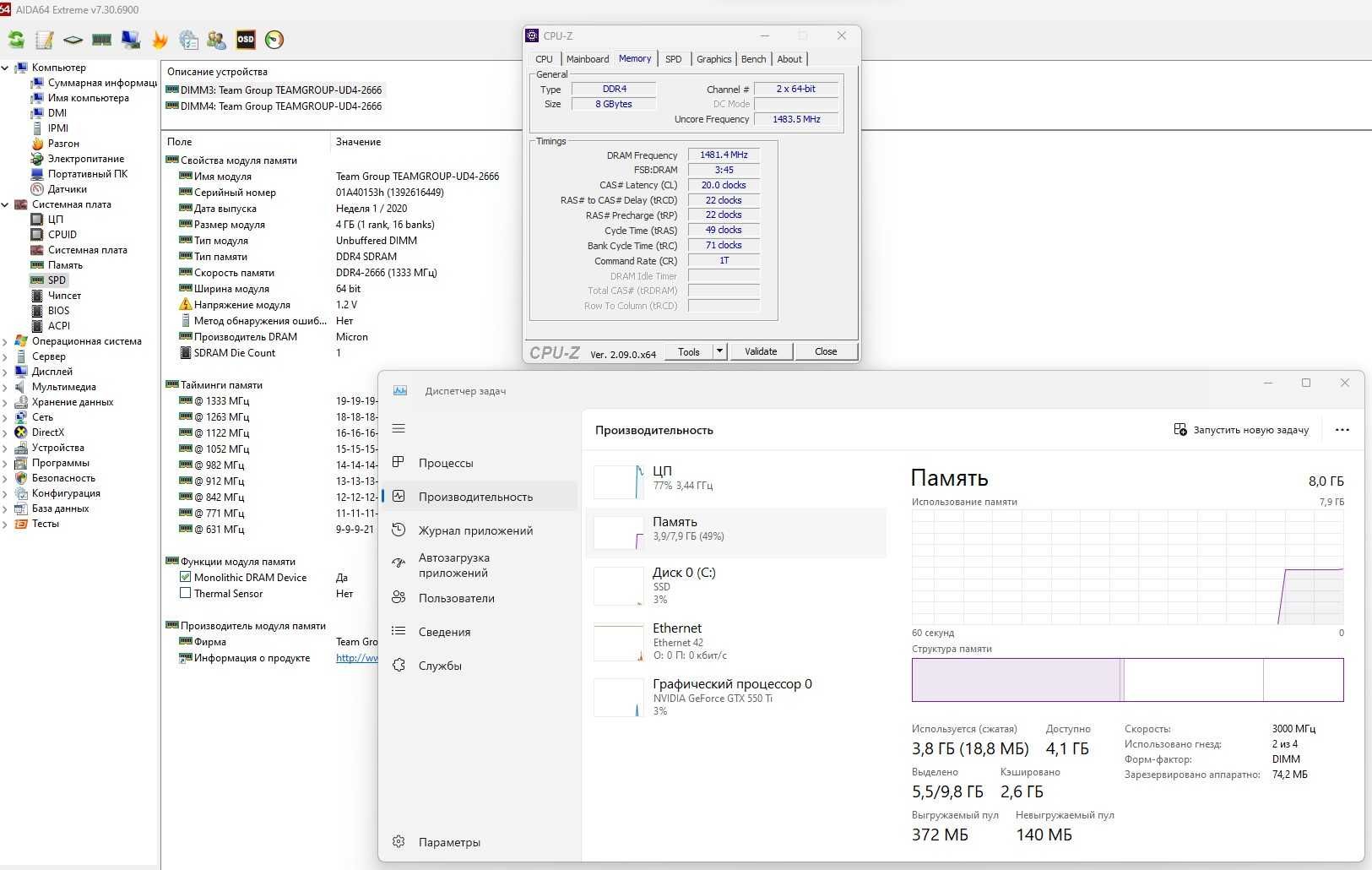Click the Close button in CPU-Z

click(x=826, y=351)
